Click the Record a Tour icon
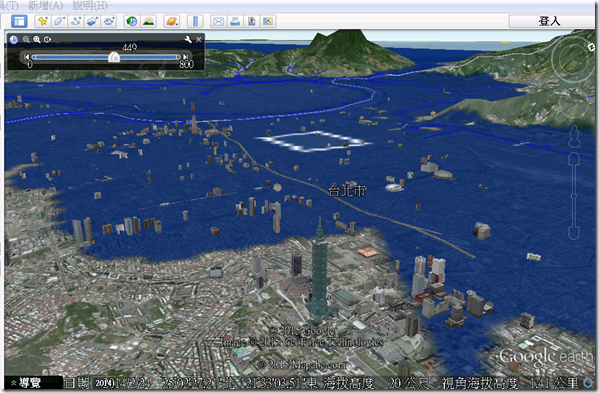Viewport: 599px width, 393px height. point(109,21)
